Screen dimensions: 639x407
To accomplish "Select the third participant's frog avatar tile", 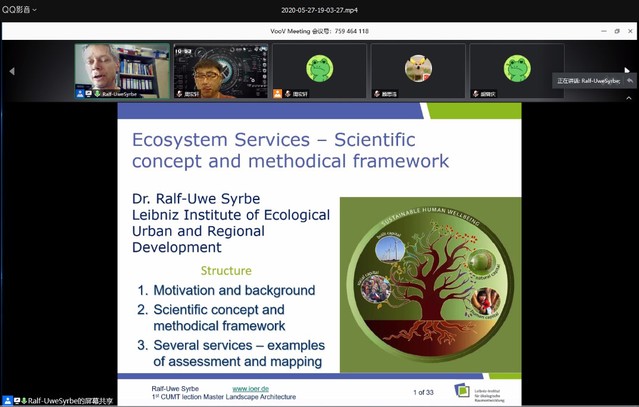I will pyautogui.click(x=319, y=68).
